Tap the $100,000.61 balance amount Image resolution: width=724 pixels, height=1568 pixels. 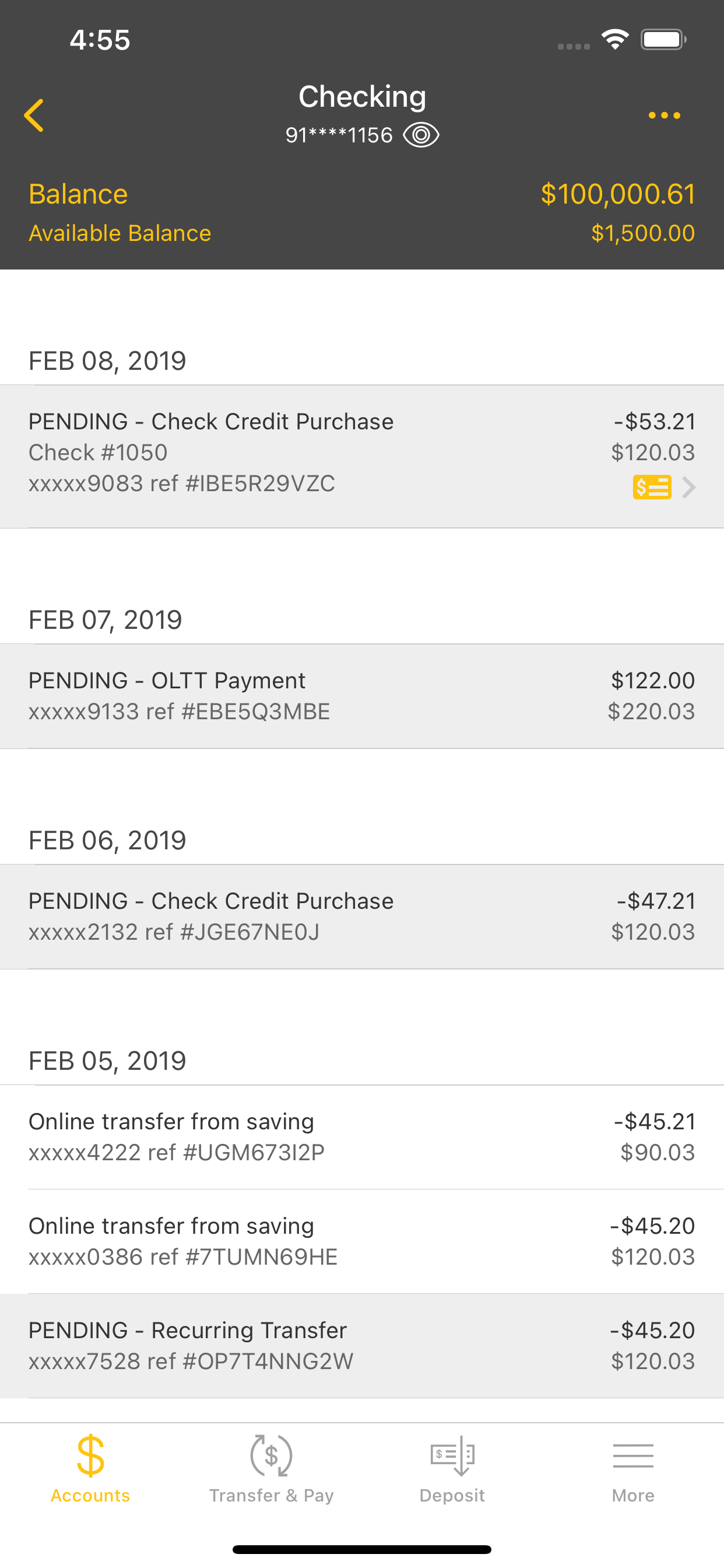[x=617, y=194]
